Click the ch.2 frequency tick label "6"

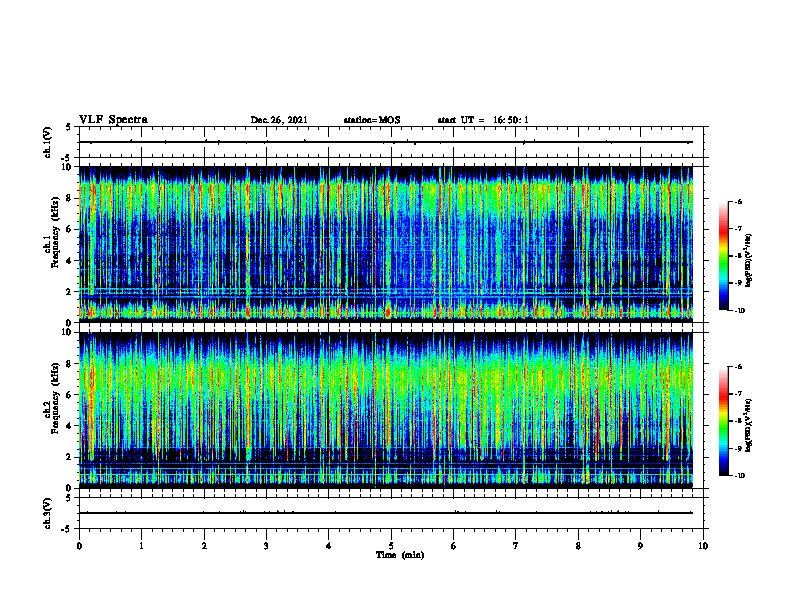coord(69,395)
